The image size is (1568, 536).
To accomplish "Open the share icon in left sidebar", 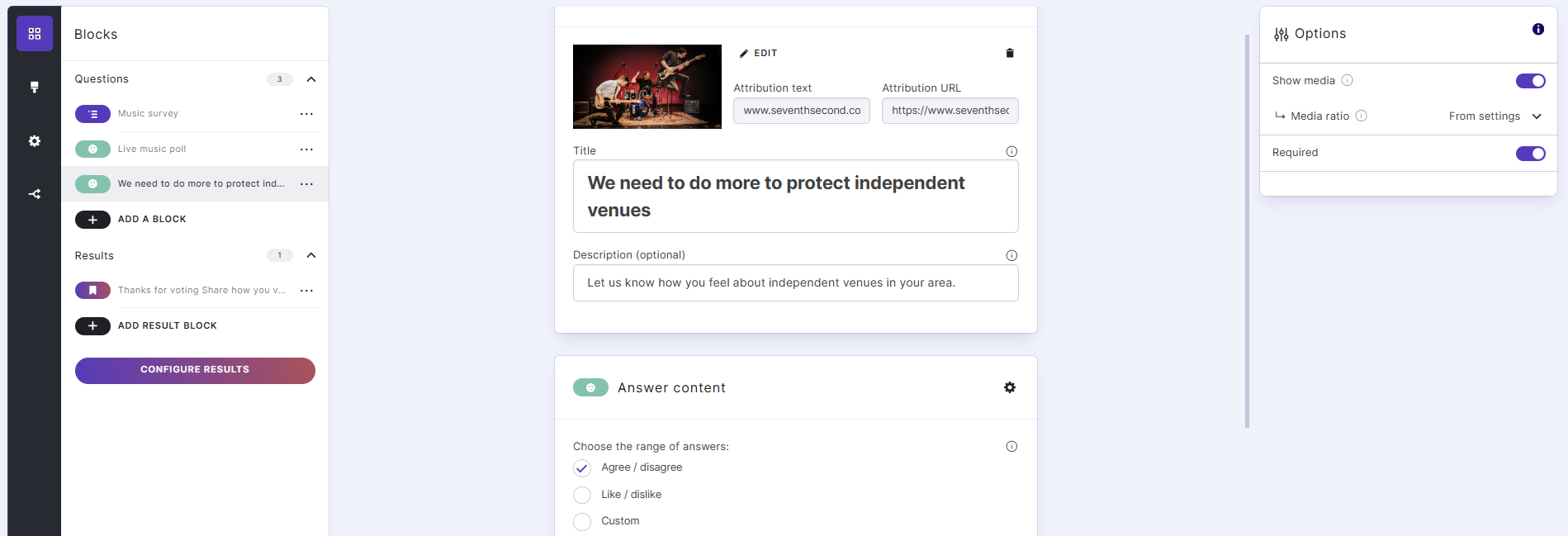I will (35, 194).
